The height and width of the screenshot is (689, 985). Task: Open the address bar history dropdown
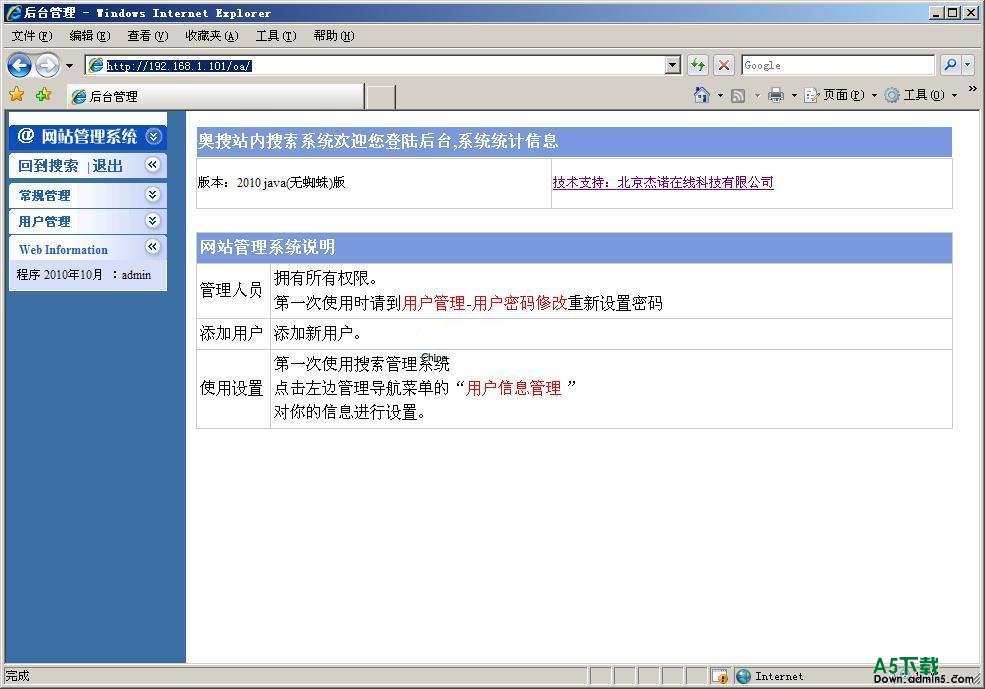pos(673,65)
